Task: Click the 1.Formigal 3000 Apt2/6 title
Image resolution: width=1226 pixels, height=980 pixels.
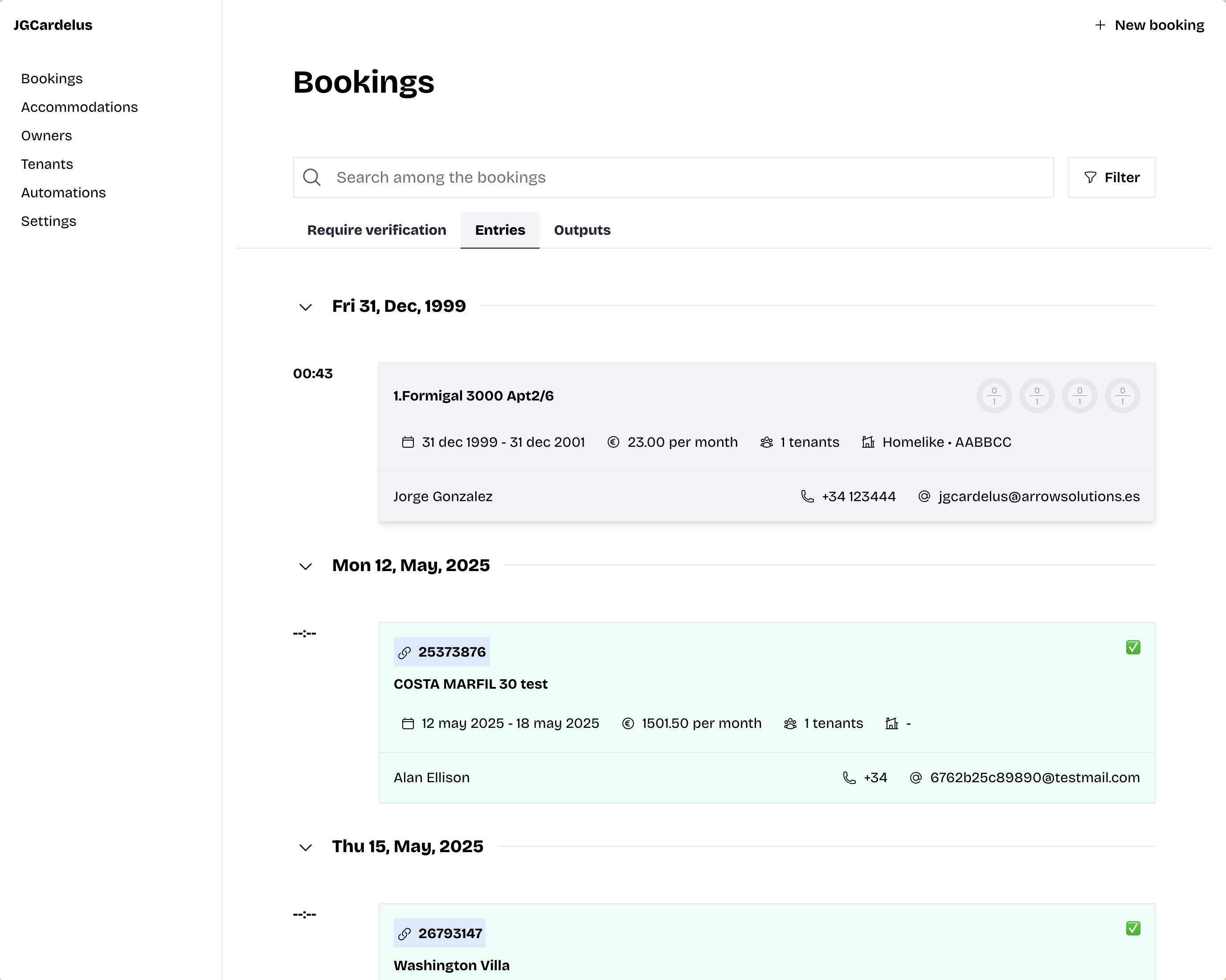Action: [473, 396]
